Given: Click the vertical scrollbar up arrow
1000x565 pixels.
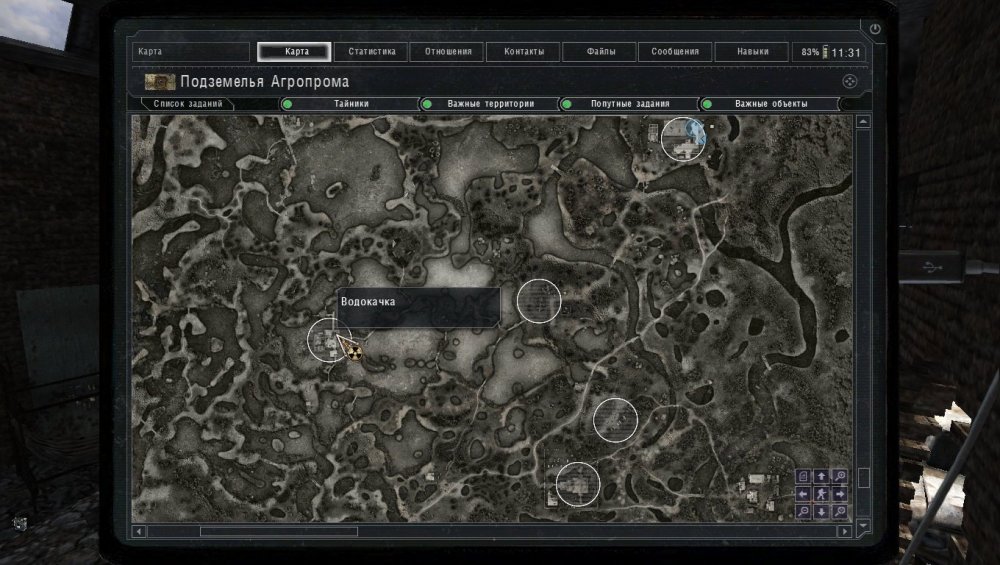Looking at the screenshot, I should pos(863,121).
